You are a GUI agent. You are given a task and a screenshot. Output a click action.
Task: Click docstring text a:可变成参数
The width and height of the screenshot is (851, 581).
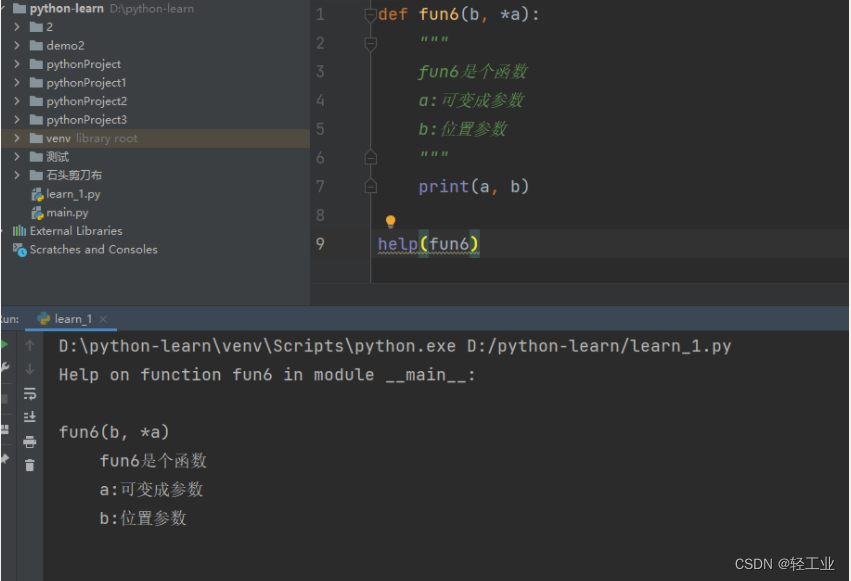coord(471,100)
